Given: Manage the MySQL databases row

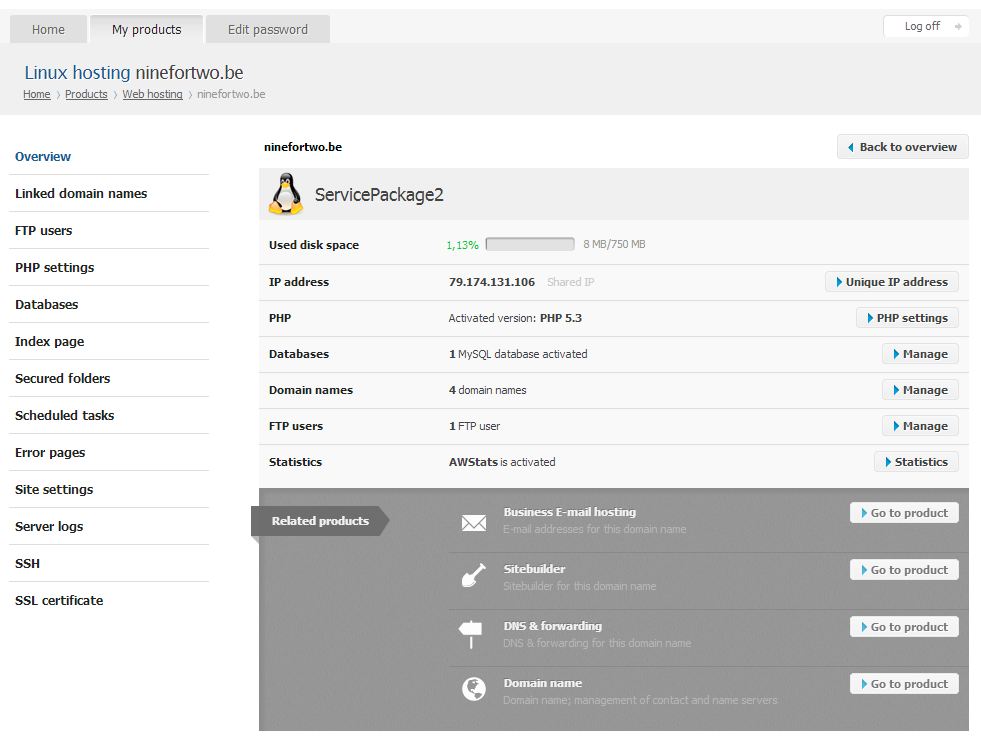Looking at the screenshot, I should 920,354.
